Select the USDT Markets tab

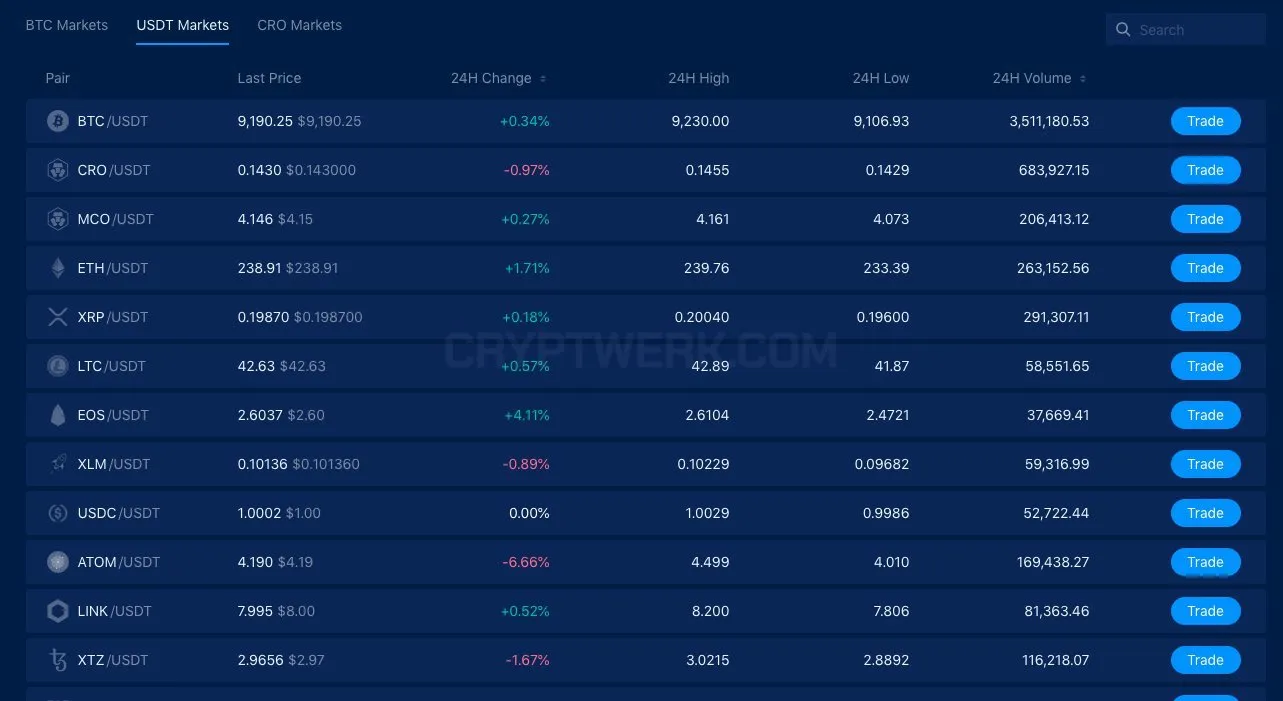(183, 25)
